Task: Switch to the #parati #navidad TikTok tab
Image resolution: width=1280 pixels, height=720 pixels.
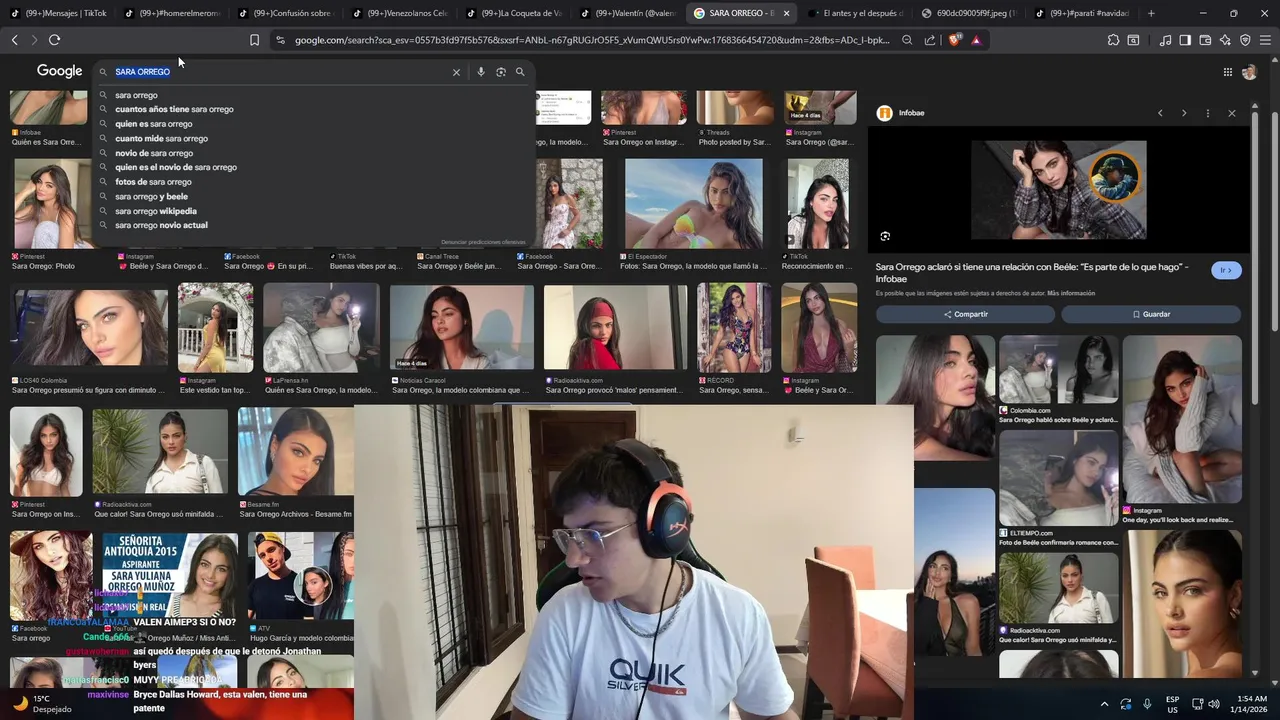Action: (x=1081, y=13)
